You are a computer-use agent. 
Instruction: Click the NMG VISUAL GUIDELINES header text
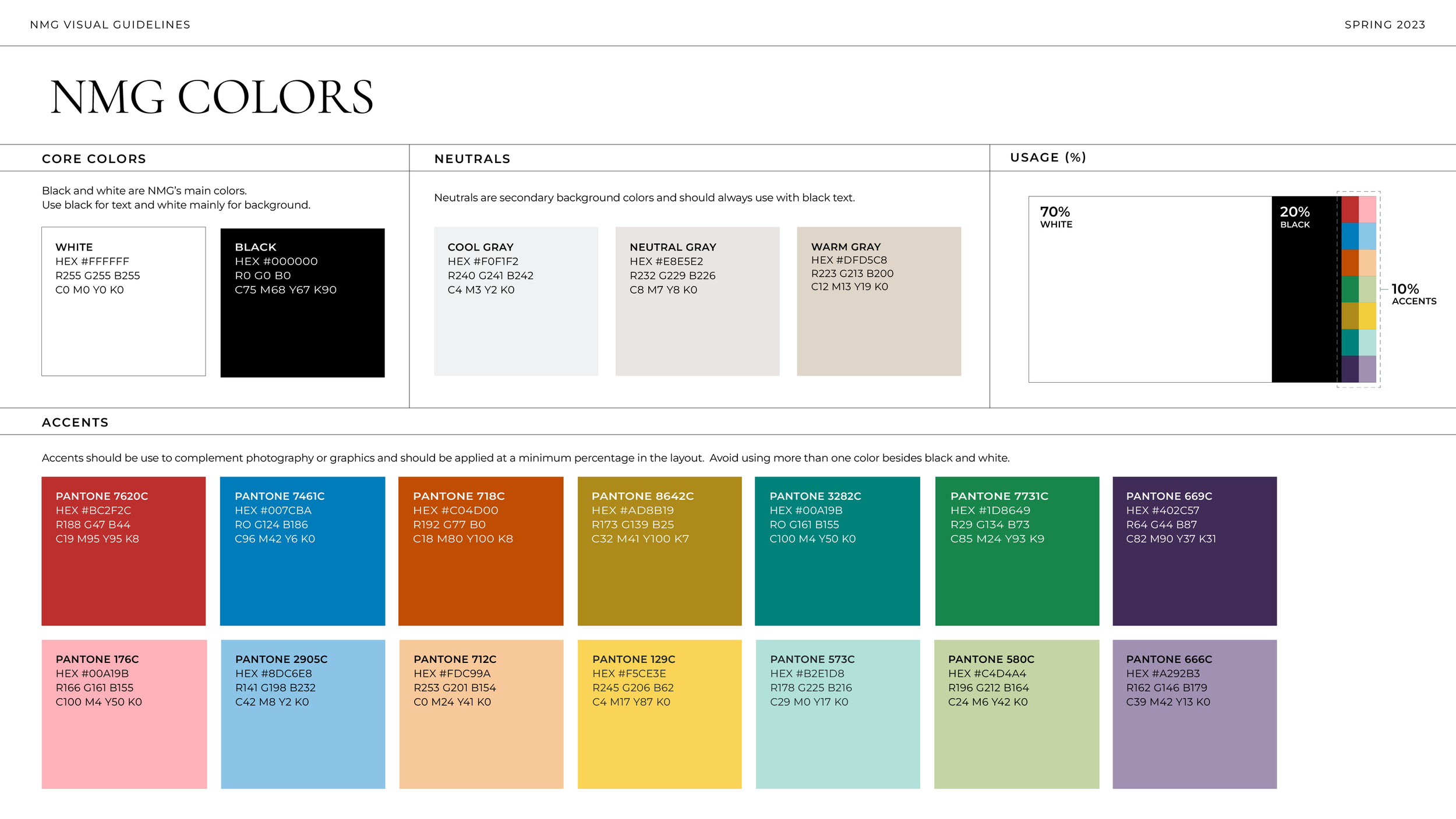[x=110, y=24]
